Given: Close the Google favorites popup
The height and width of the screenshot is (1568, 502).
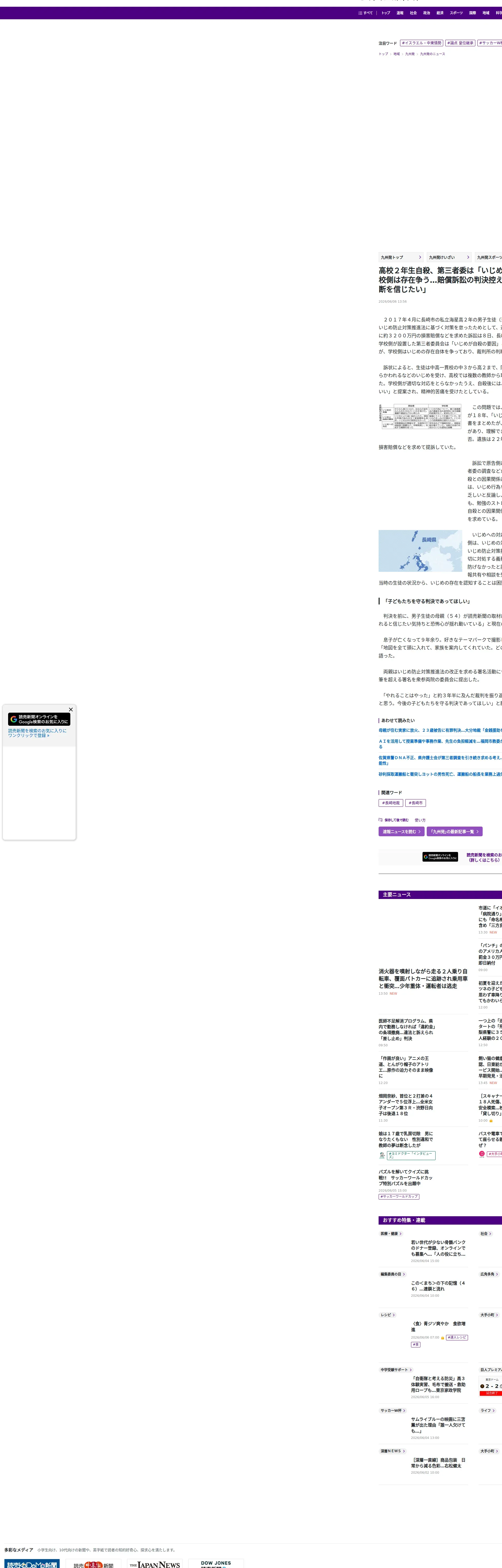Looking at the screenshot, I should click(x=71, y=709).
